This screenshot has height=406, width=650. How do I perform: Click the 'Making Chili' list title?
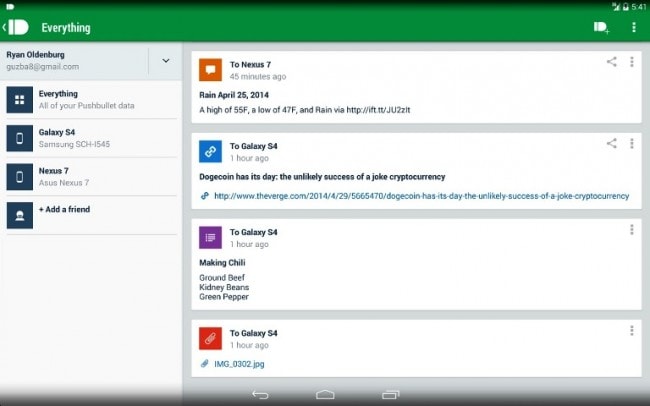pos(222,263)
